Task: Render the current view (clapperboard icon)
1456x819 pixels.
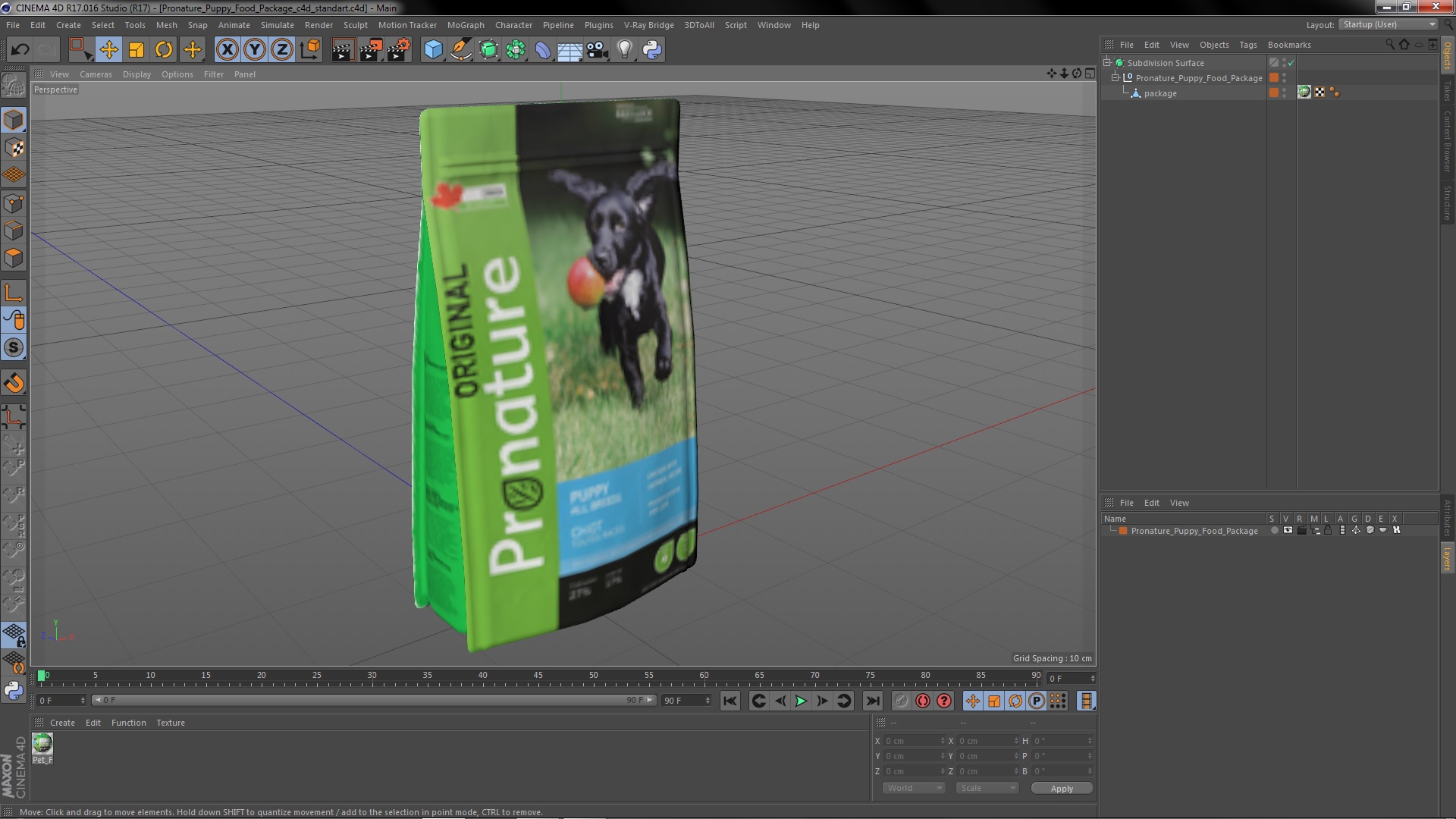Action: 342,50
